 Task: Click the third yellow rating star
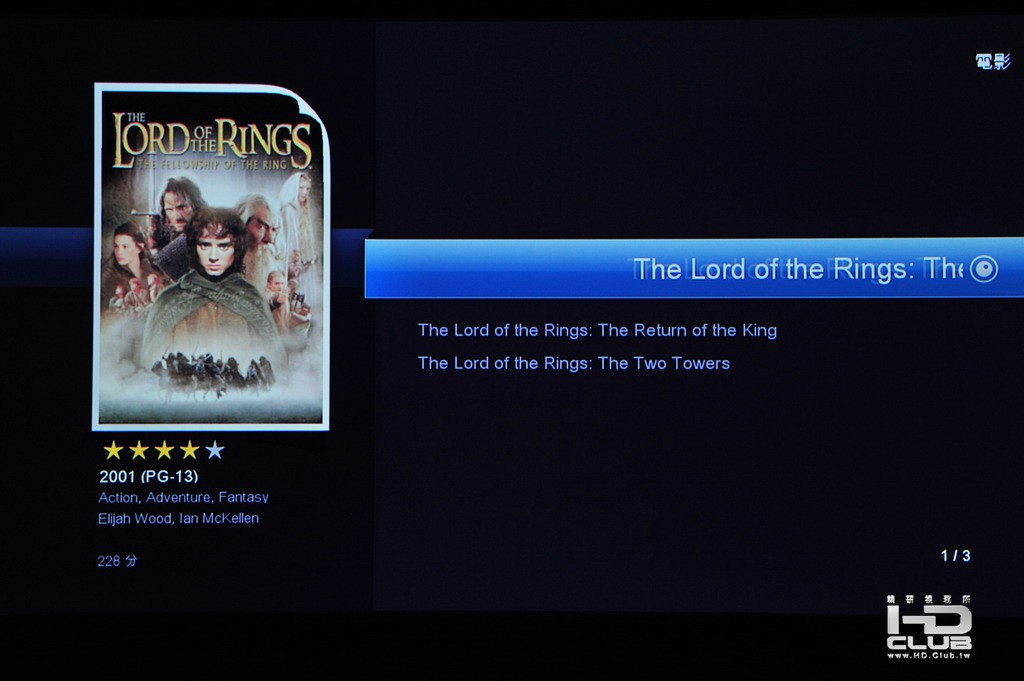(164, 450)
